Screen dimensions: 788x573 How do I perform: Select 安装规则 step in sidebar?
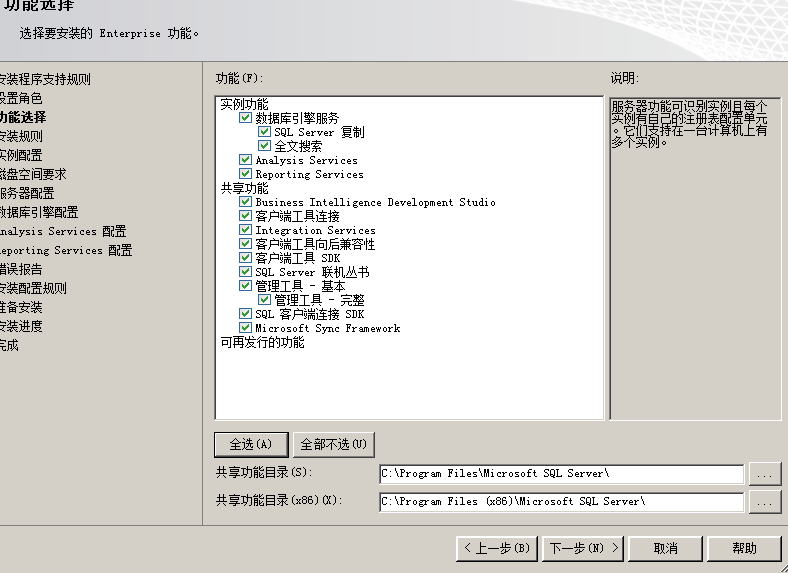pos(21,137)
